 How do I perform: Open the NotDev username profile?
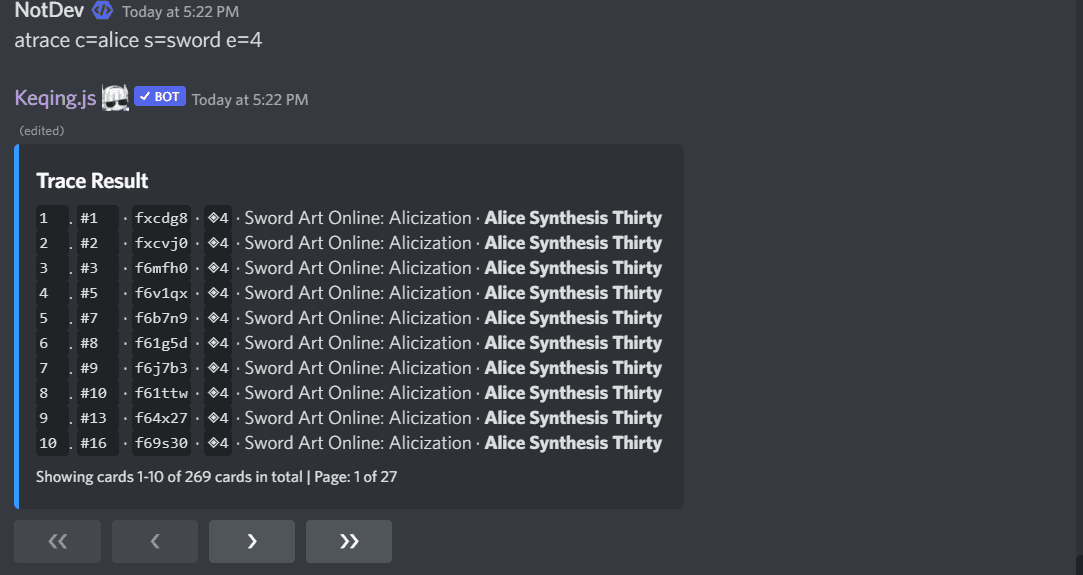(49, 10)
